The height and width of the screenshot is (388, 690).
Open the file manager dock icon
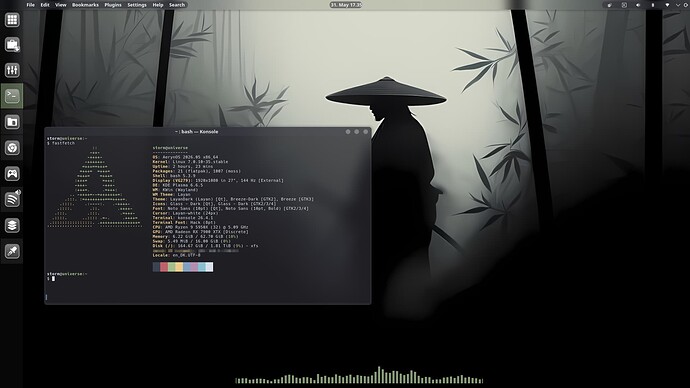[x=12, y=122]
